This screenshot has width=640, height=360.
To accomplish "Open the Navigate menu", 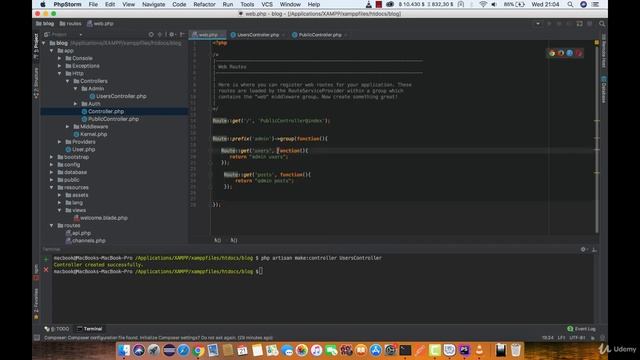I will coord(153,4).
